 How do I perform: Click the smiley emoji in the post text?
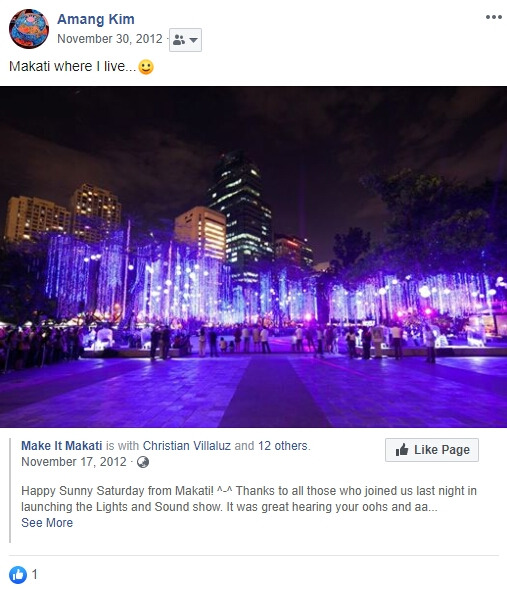click(x=146, y=67)
